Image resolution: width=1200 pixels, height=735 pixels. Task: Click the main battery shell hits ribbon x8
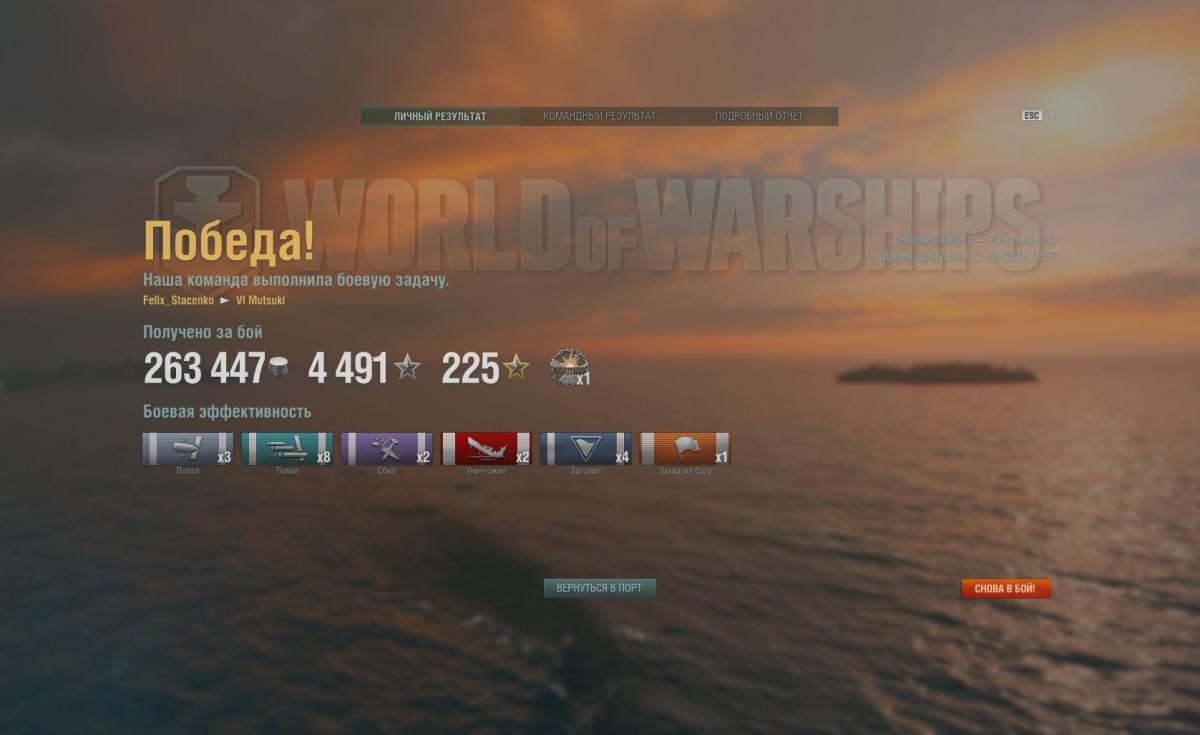click(x=287, y=449)
